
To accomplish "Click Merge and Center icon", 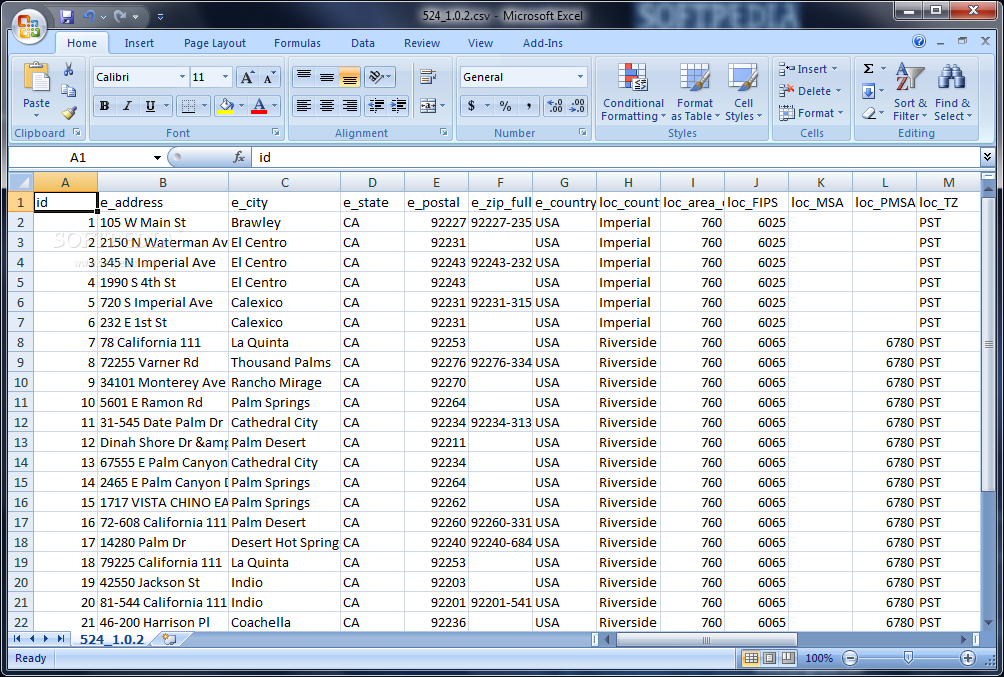I will [x=428, y=106].
